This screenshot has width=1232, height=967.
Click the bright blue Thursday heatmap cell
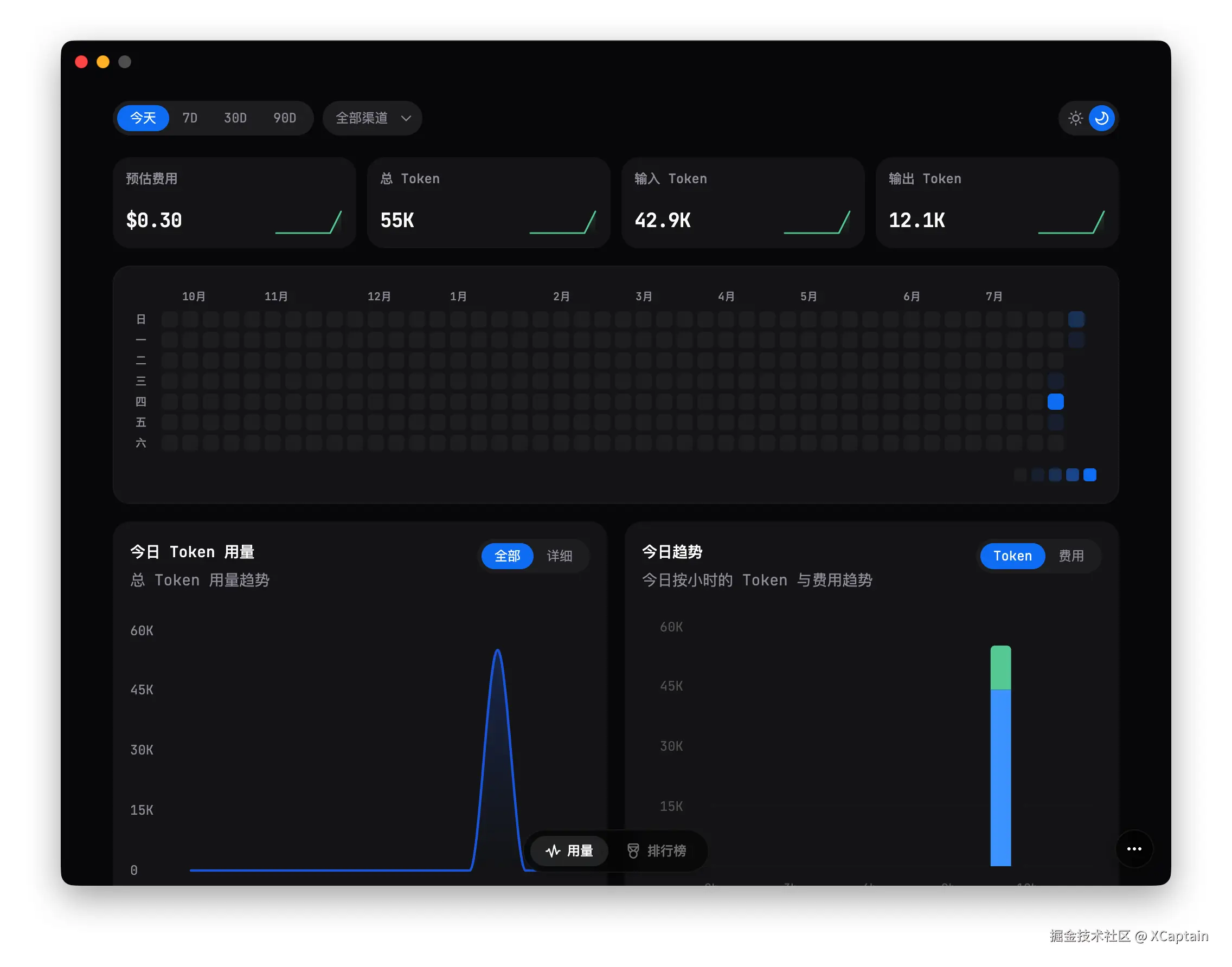1055,402
